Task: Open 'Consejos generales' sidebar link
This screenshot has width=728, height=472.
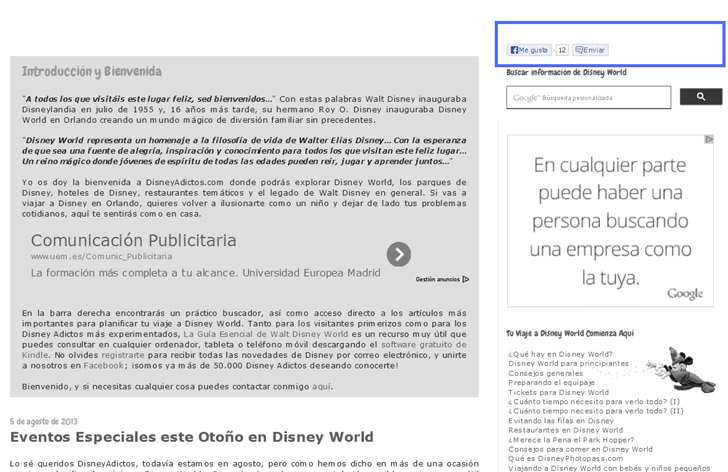Action: (x=546, y=373)
